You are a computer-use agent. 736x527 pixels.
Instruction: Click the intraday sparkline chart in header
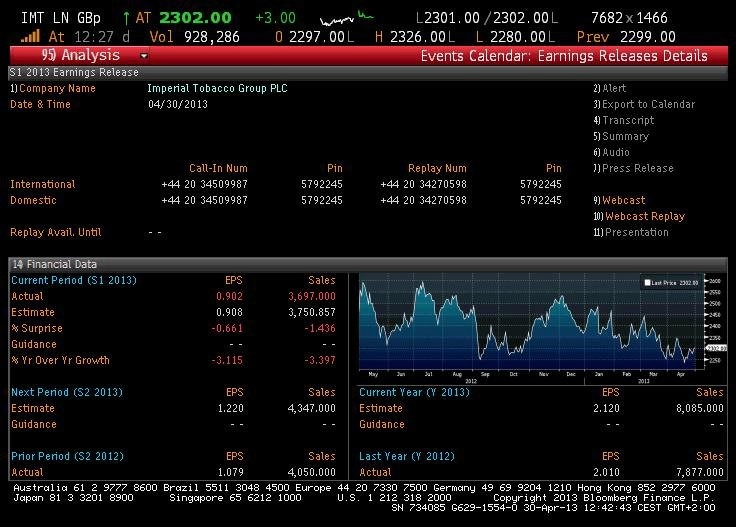[346, 18]
